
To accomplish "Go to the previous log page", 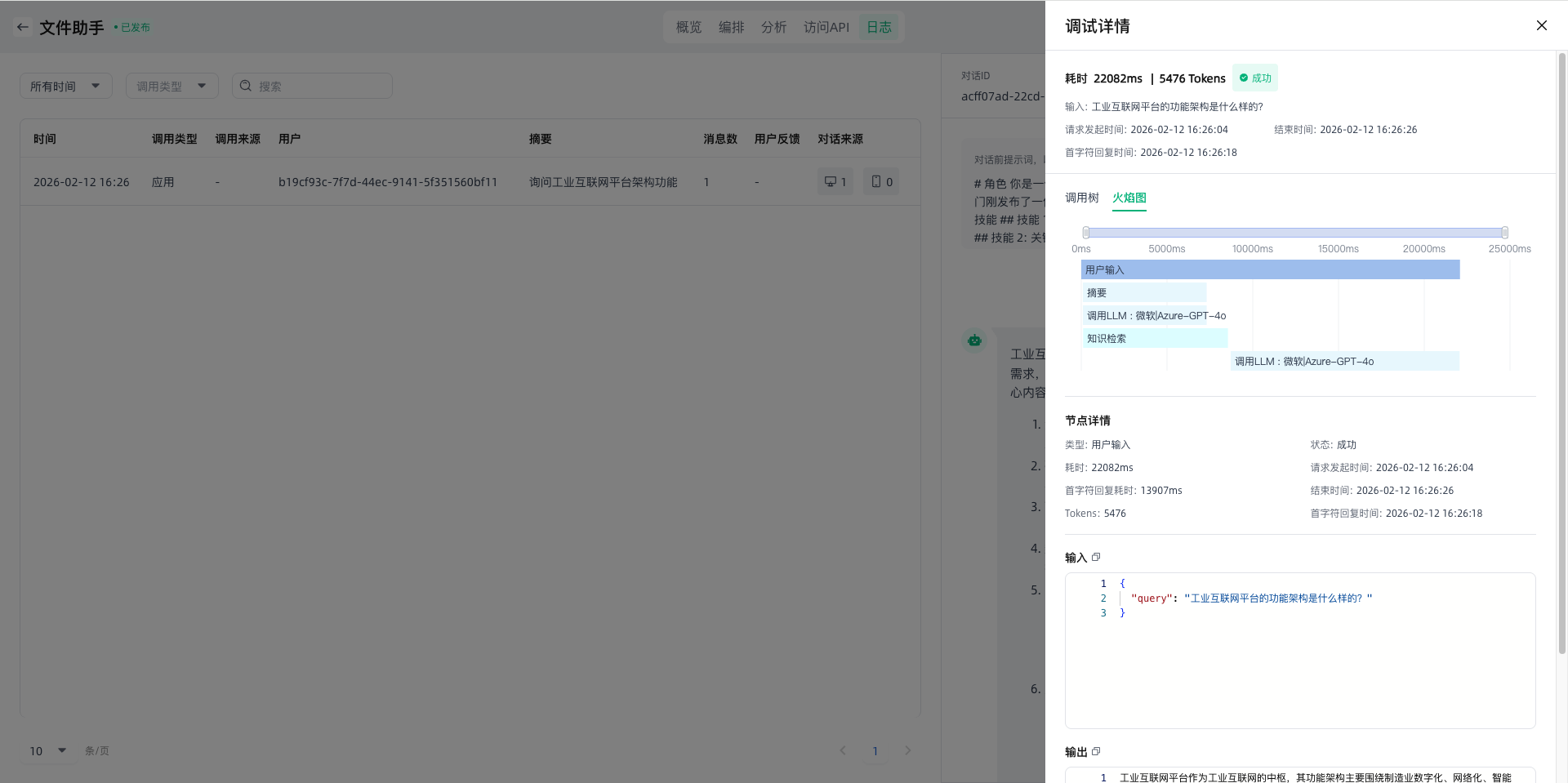I will (x=843, y=750).
